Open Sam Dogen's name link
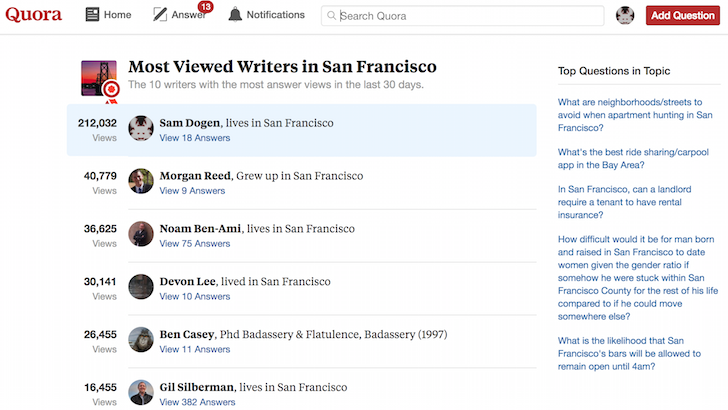 click(x=189, y=123)
